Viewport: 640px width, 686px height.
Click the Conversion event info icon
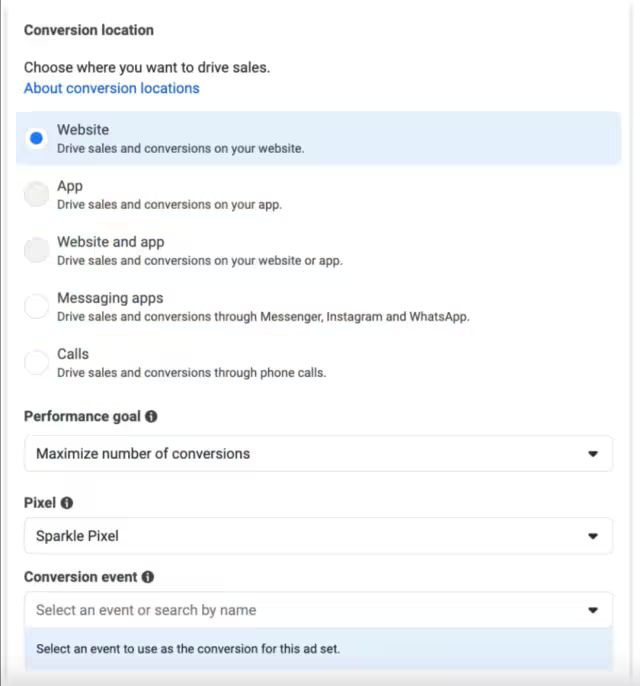click(x=148, y=577)
